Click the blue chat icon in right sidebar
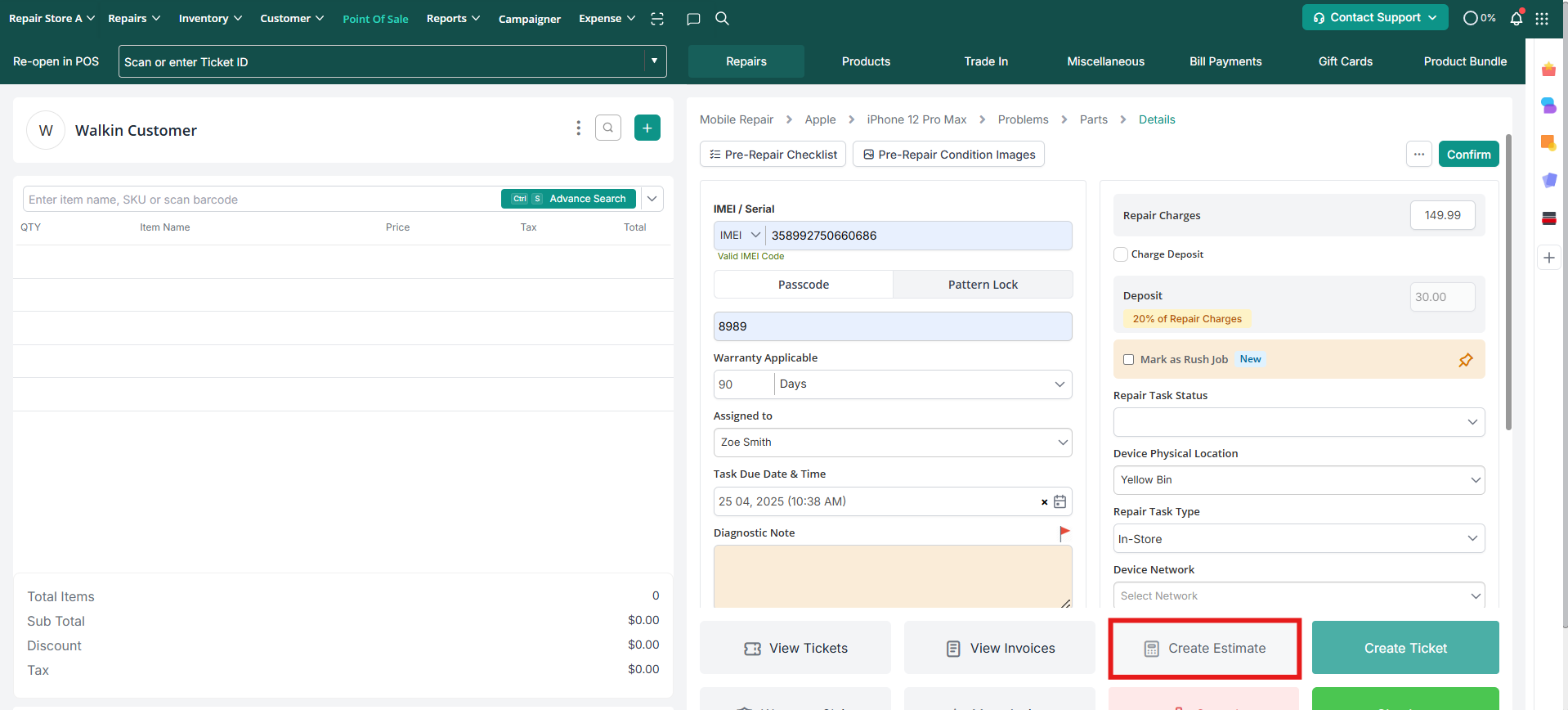Image resolution: width=1568 pixels, height=710 pixels. point(1549,106)
